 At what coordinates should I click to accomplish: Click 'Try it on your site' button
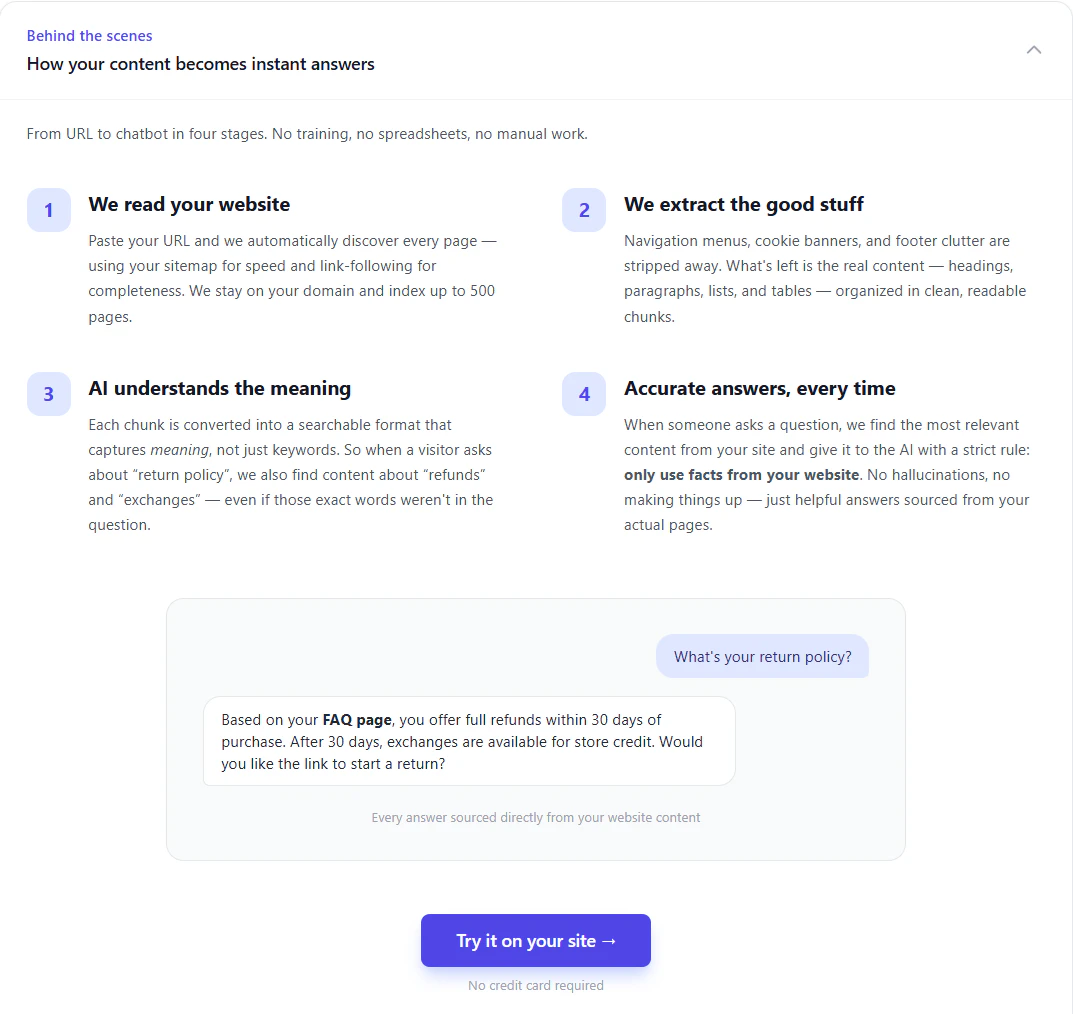[x=536, y=940]
